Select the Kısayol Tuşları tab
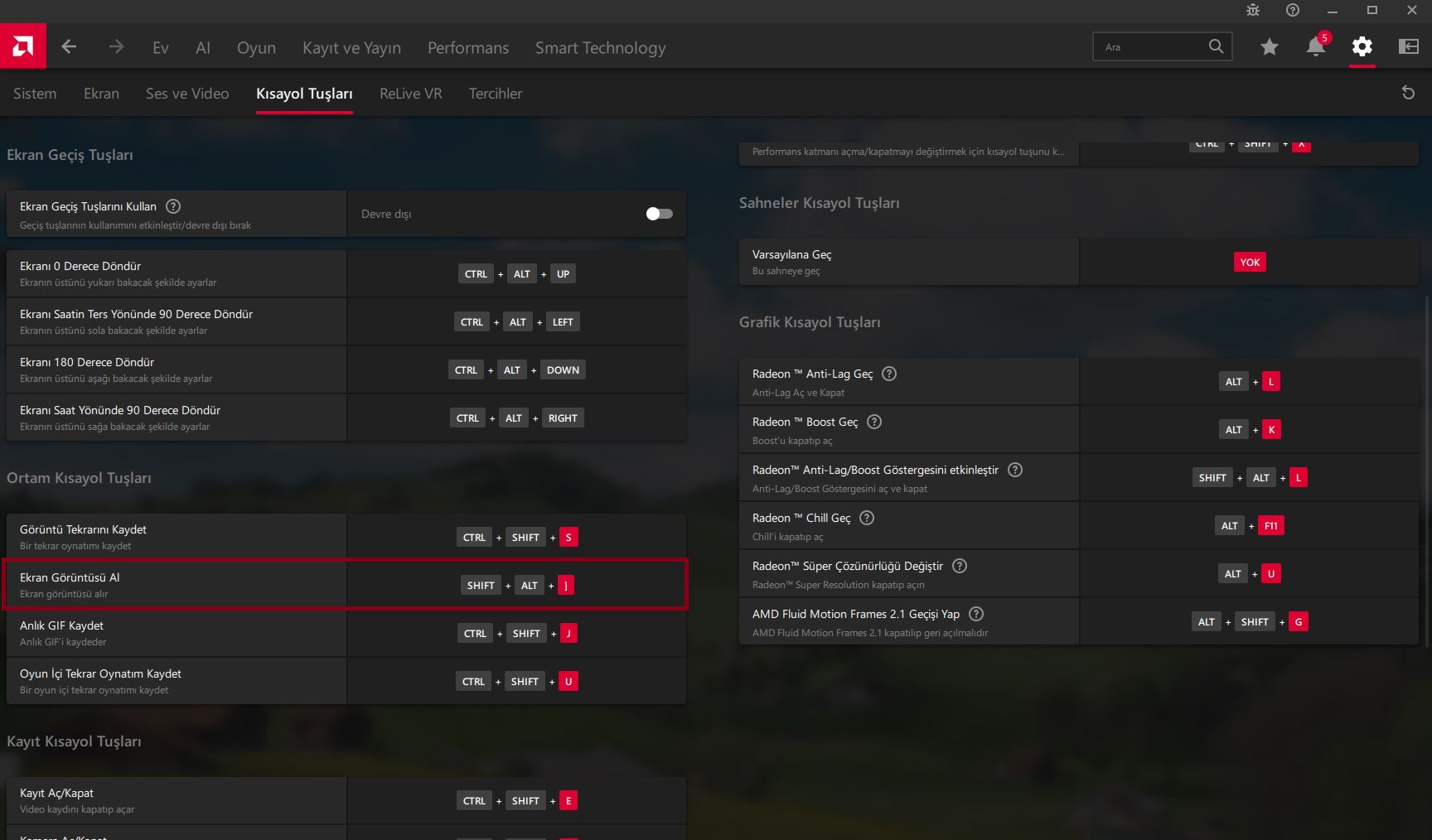This screenshot has width=1432, height=840. [x=304, y=94]
